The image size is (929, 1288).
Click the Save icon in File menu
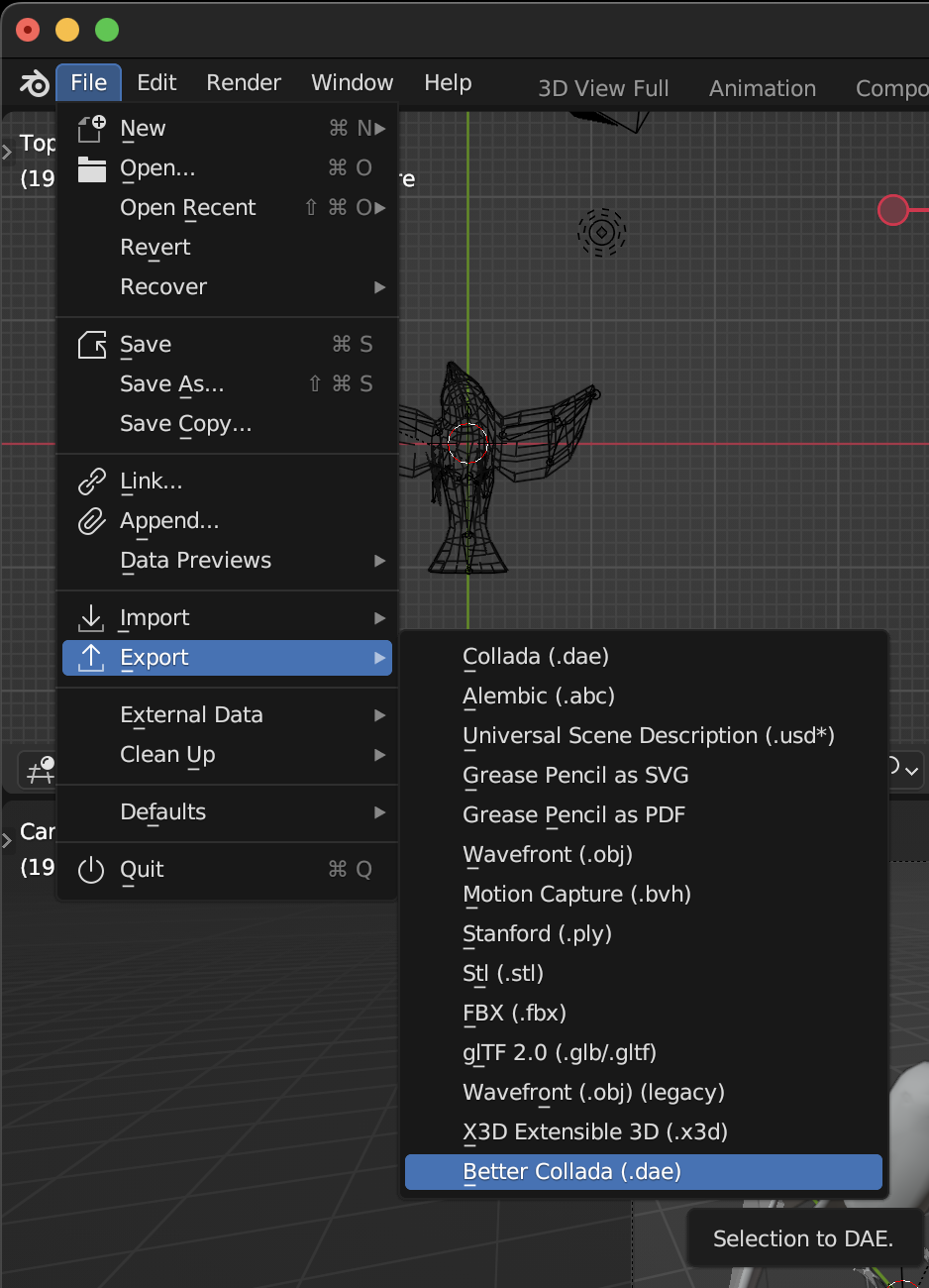pyautogui.click(x=91, y=345)
